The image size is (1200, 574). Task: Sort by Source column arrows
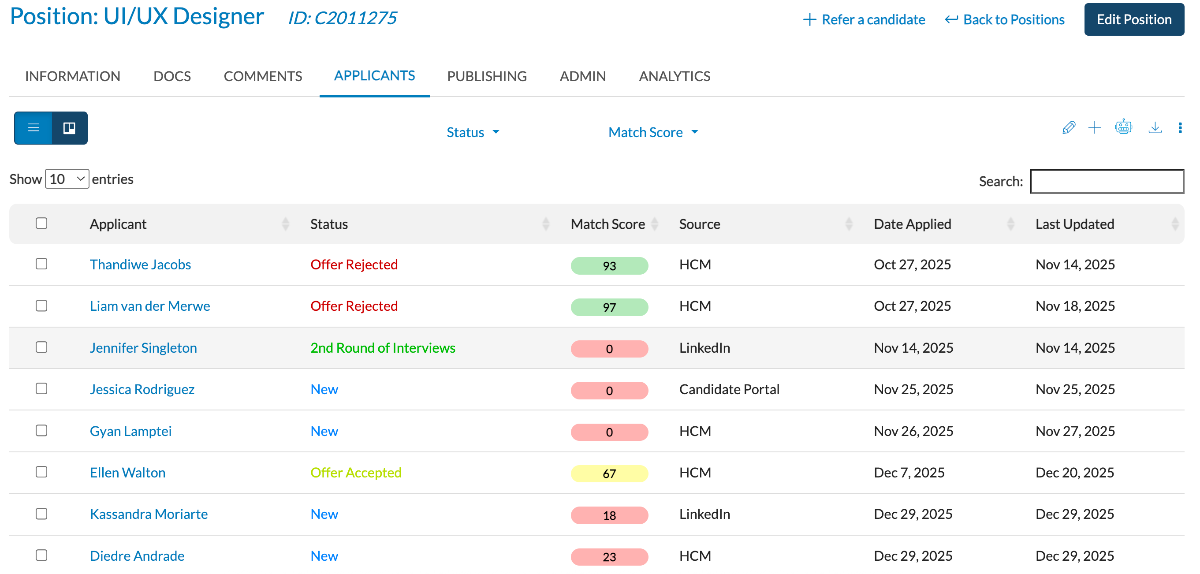(849, 224)
